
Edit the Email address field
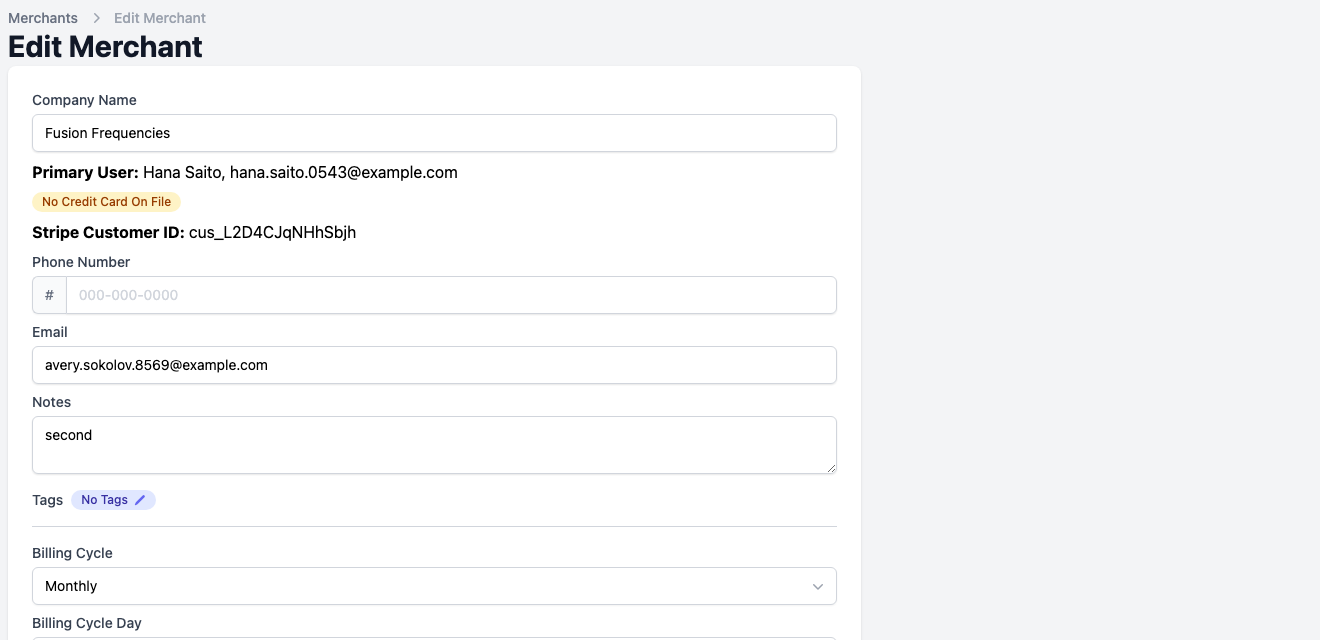[x=434, y=365]
